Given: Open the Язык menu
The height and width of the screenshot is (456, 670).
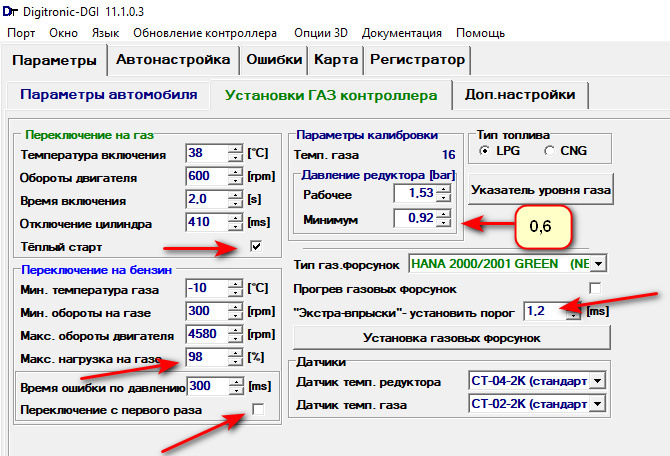Looking at the screenshot, I should click(105, 33).
